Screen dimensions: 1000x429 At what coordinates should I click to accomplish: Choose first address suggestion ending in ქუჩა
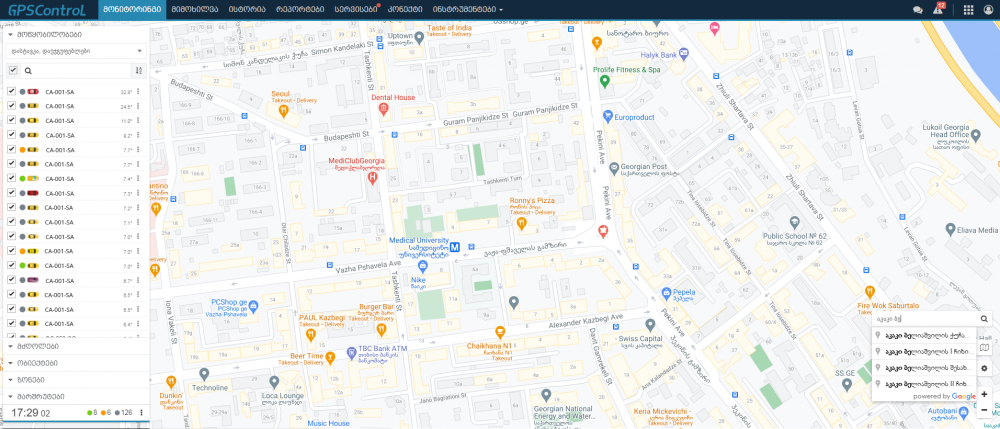pos(924,335)
